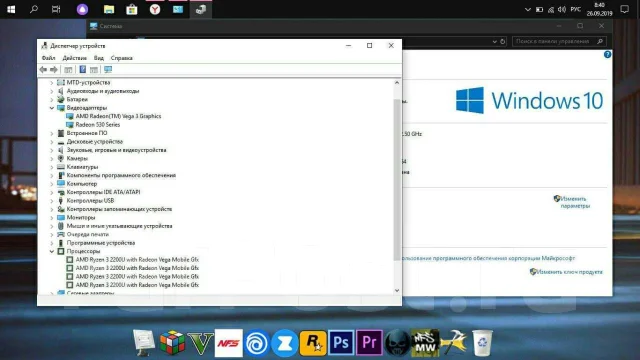This screenshot has height=360, width=640.
Task: Open the purple Alice assistant taskbar icon
Action: click(x=82, y=9)
